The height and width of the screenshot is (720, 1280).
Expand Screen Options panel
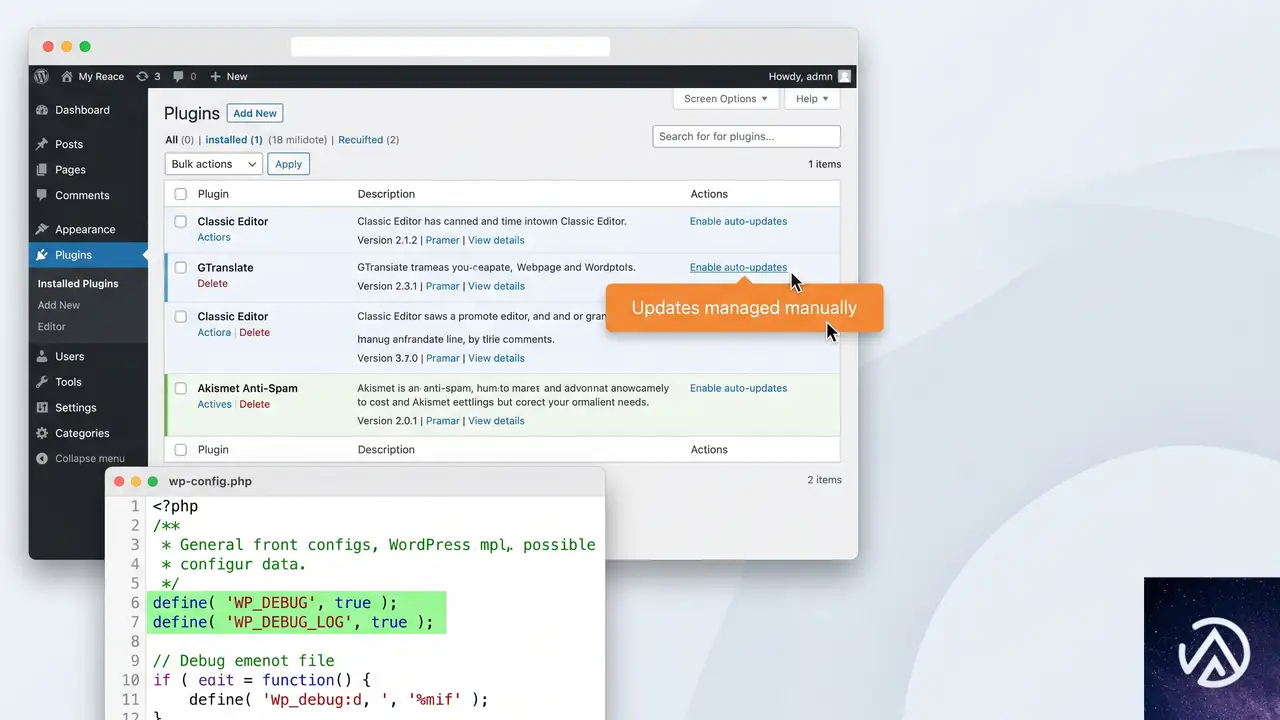tap(726, 99)
